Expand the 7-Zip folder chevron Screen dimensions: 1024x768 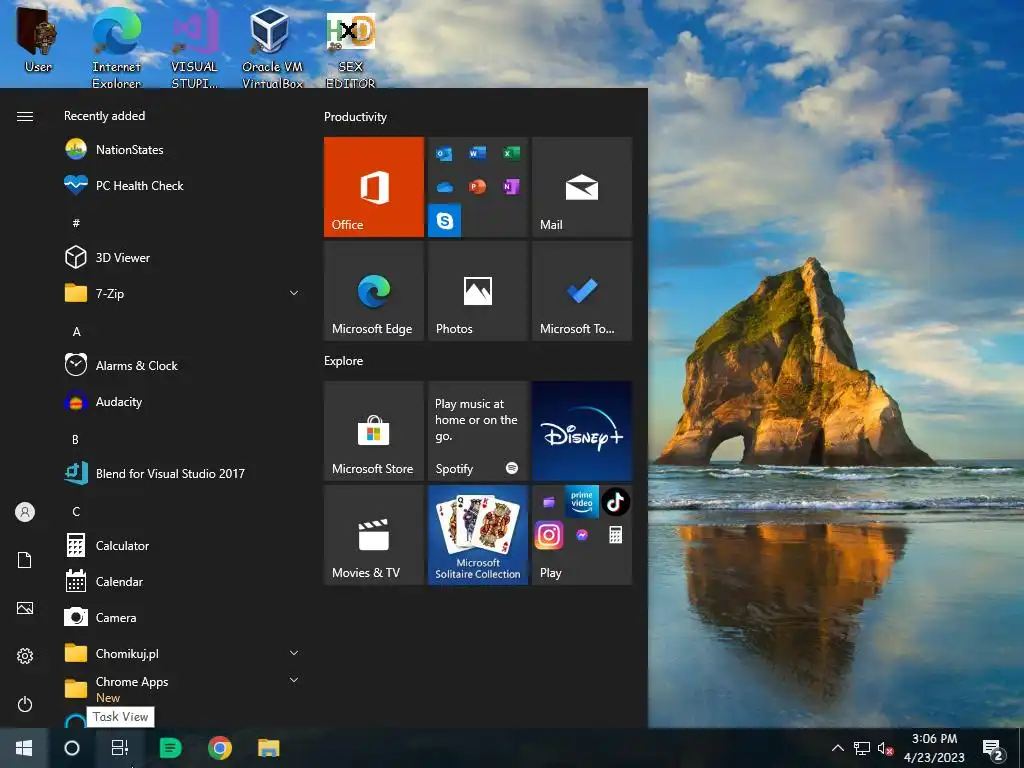(294, 293)
